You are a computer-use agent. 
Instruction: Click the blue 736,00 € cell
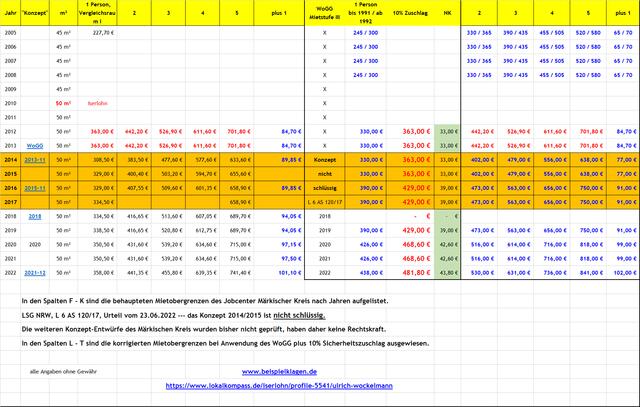[551, 273]
